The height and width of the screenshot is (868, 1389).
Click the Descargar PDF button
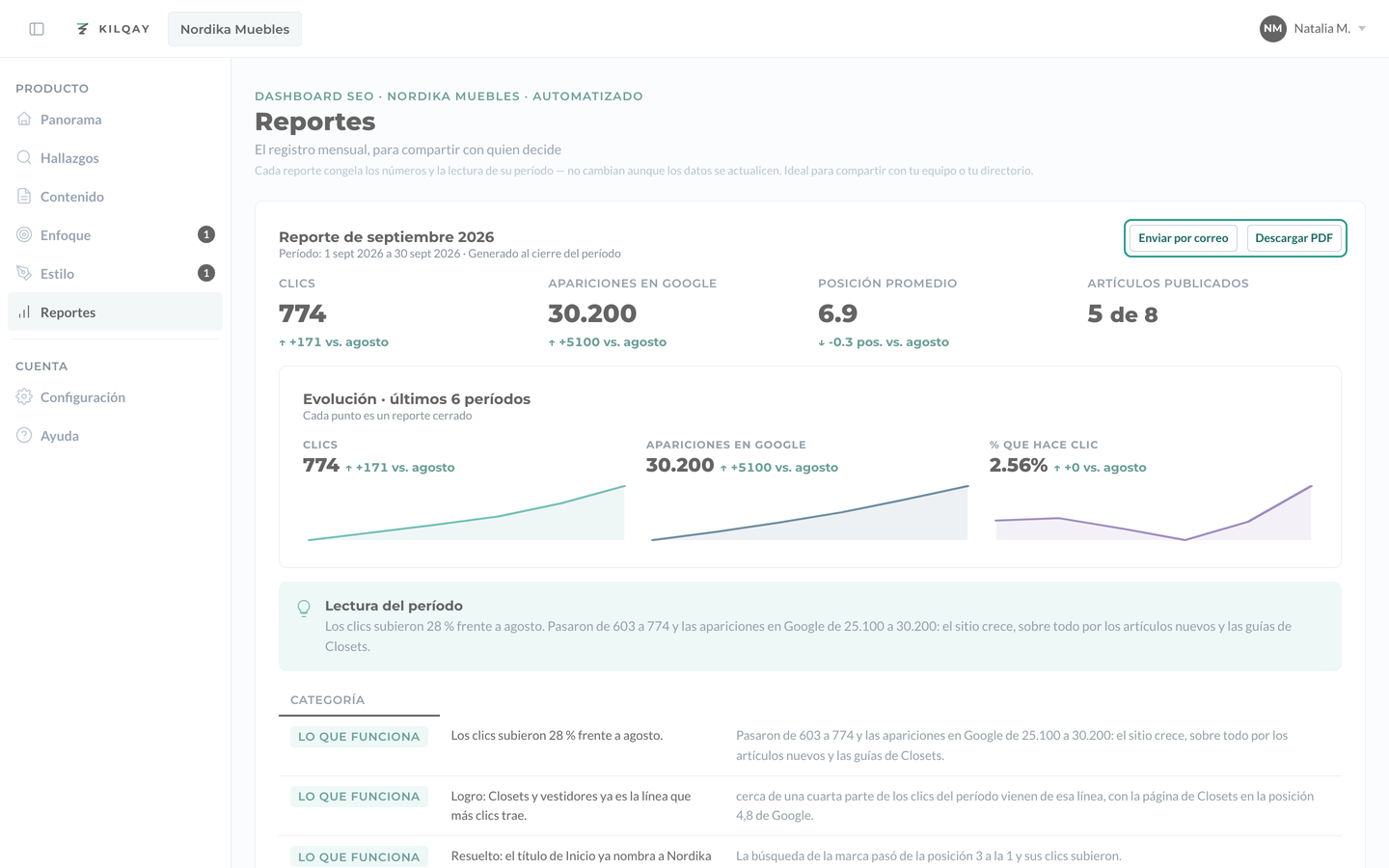pos(1294,238)
